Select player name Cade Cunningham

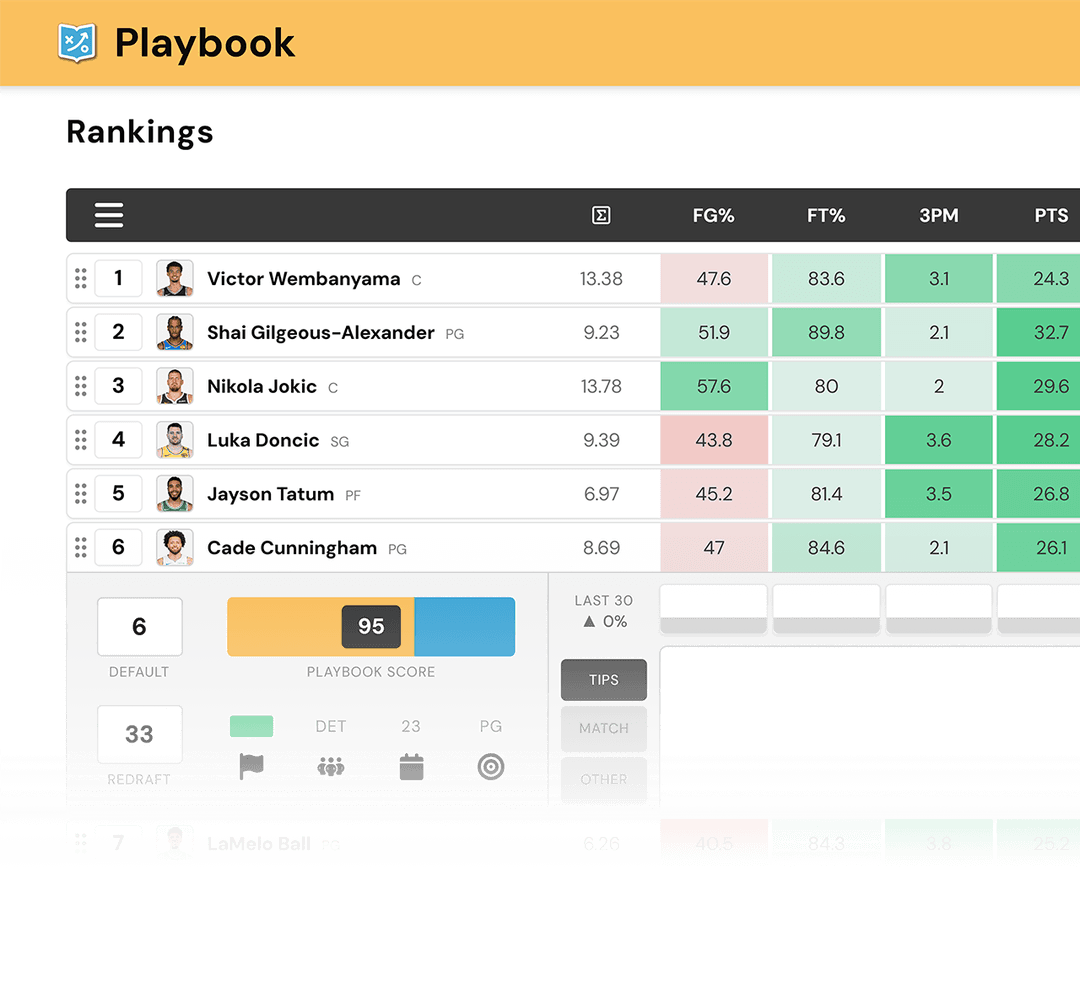coord(292,548)
